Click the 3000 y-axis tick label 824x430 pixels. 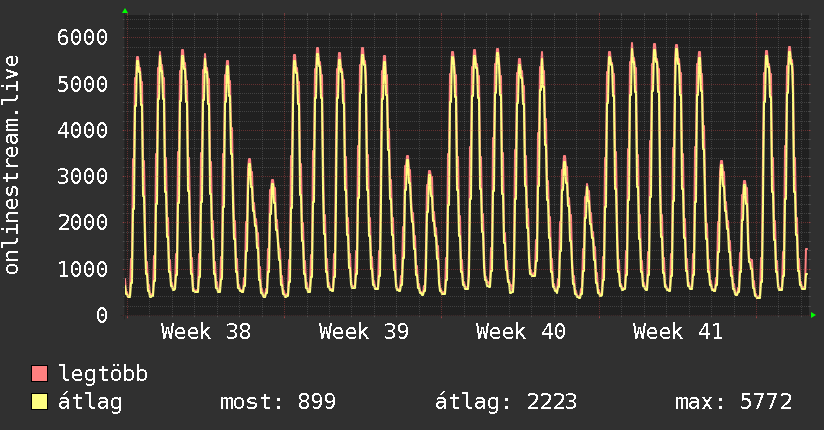coord(83,176)
